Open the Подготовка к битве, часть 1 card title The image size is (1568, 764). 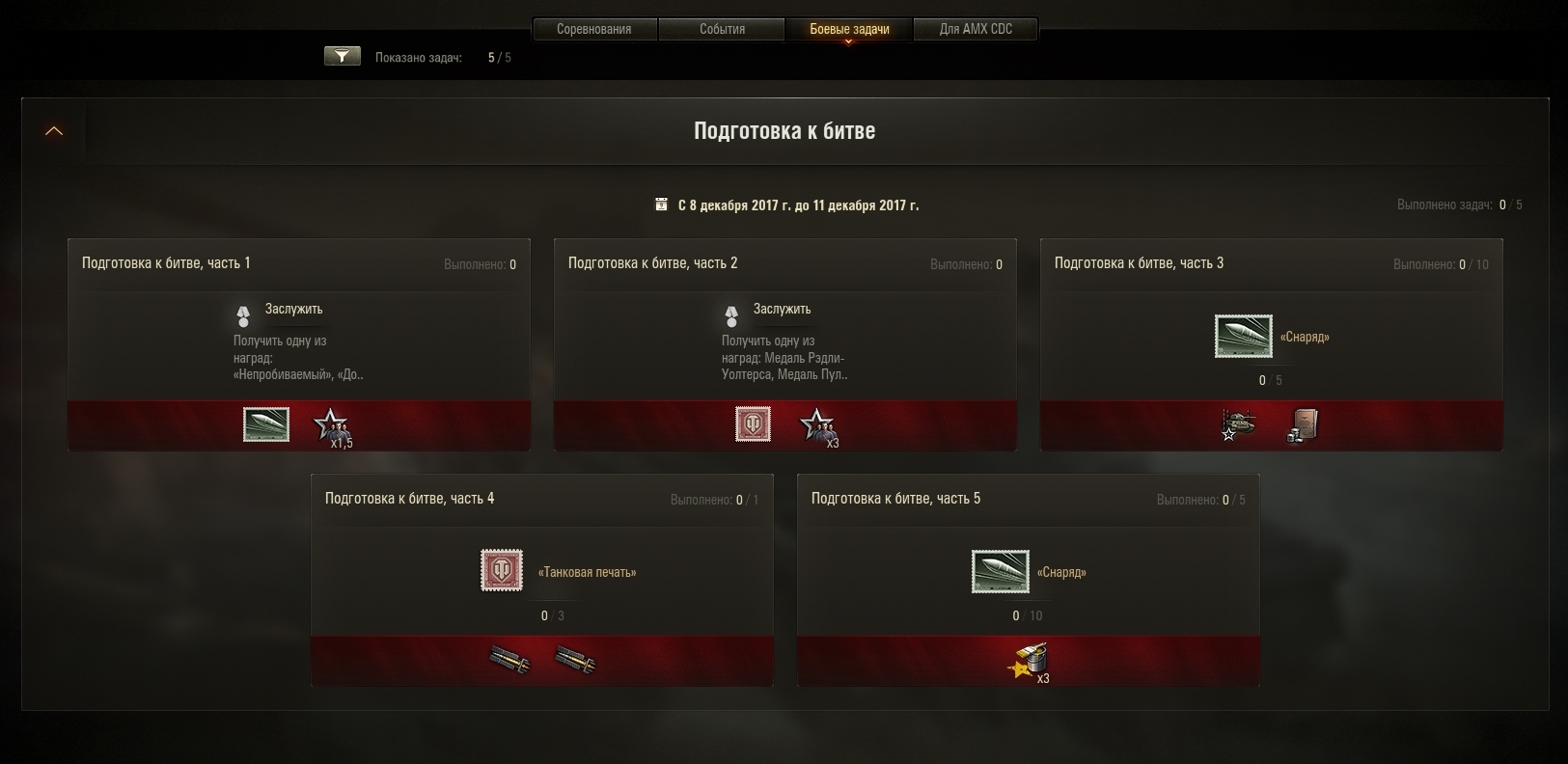point(166,263)
